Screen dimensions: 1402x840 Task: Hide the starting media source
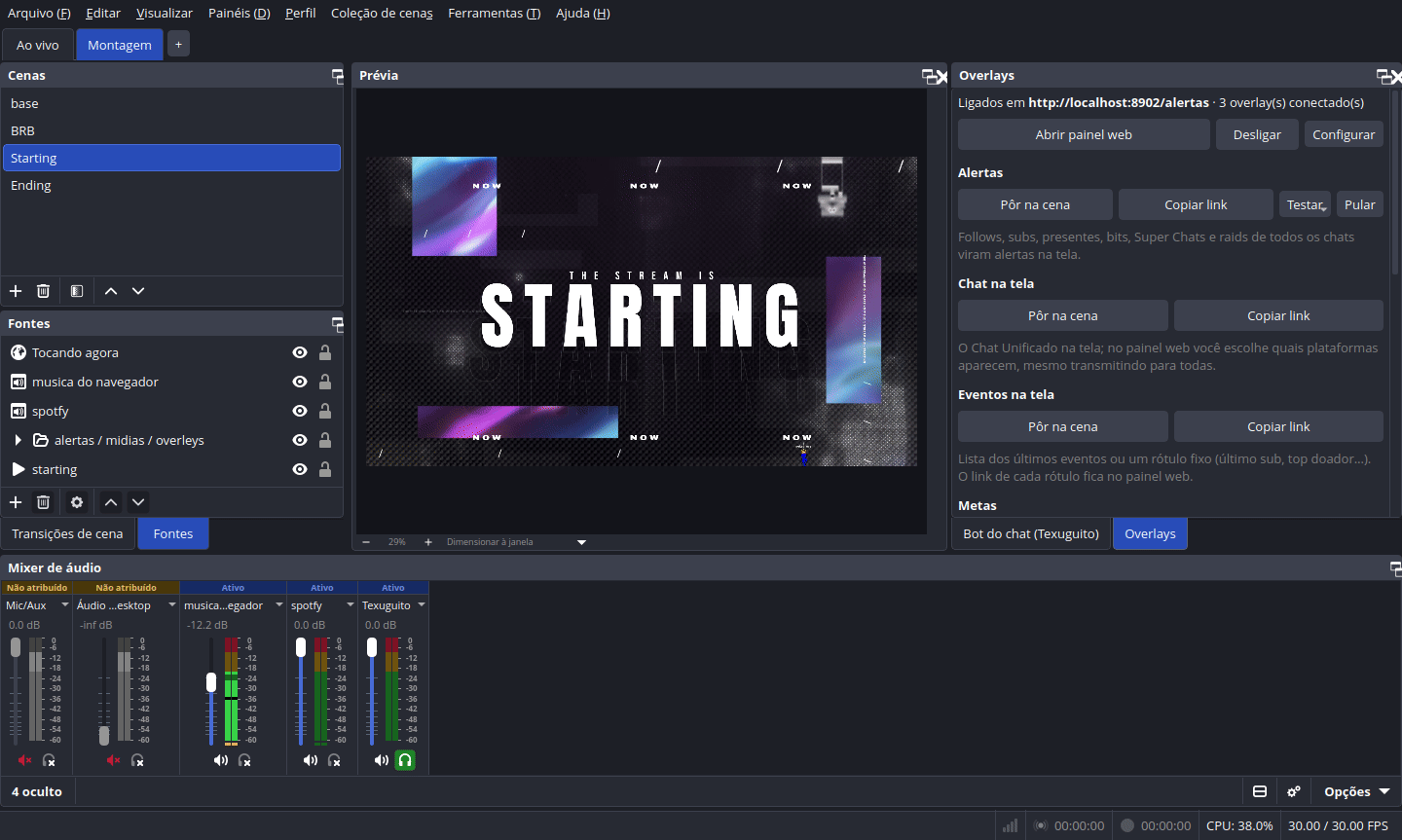click(x=300, y=469)
